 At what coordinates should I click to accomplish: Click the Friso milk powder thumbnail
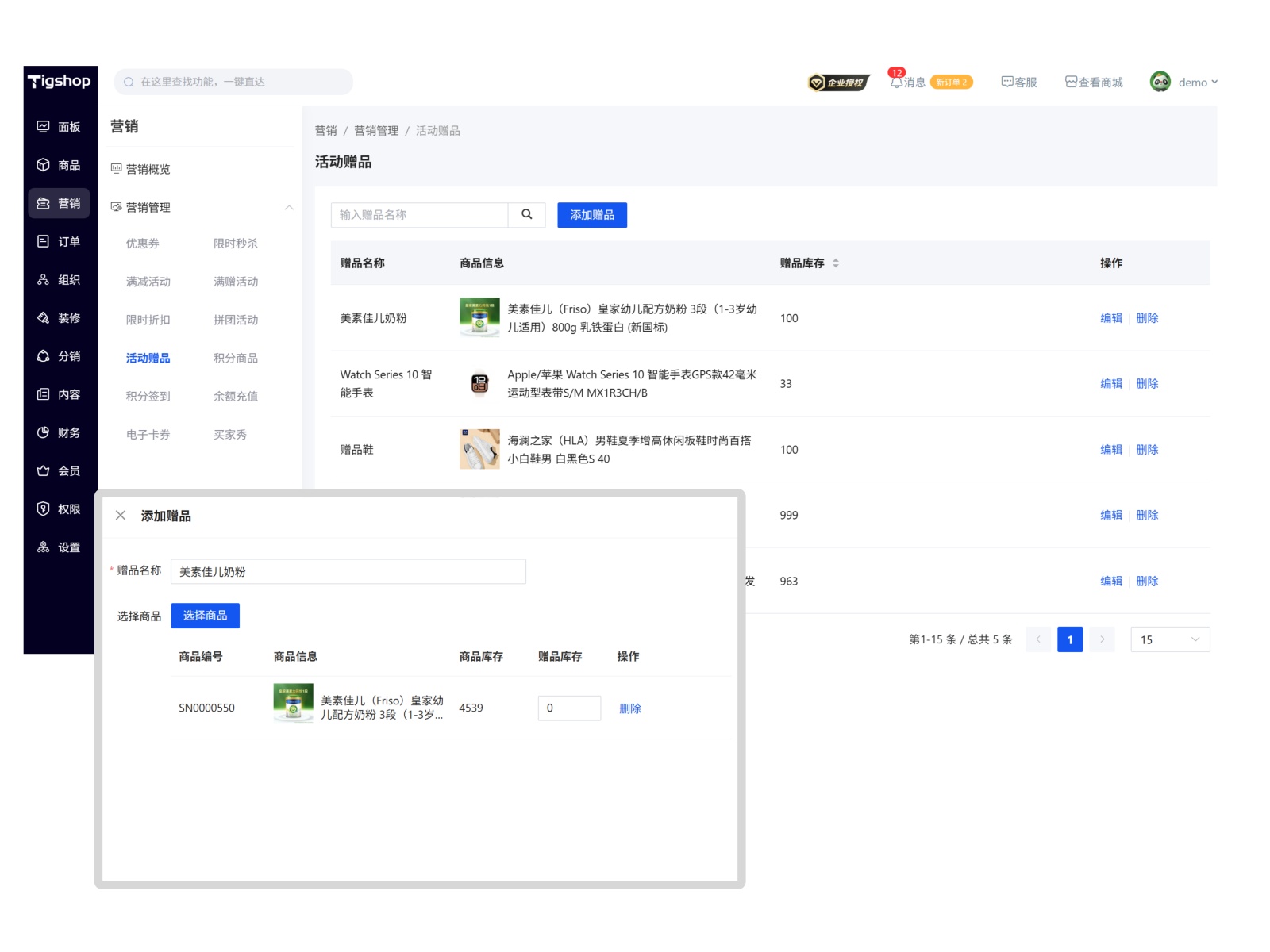(x=479, y=317)
